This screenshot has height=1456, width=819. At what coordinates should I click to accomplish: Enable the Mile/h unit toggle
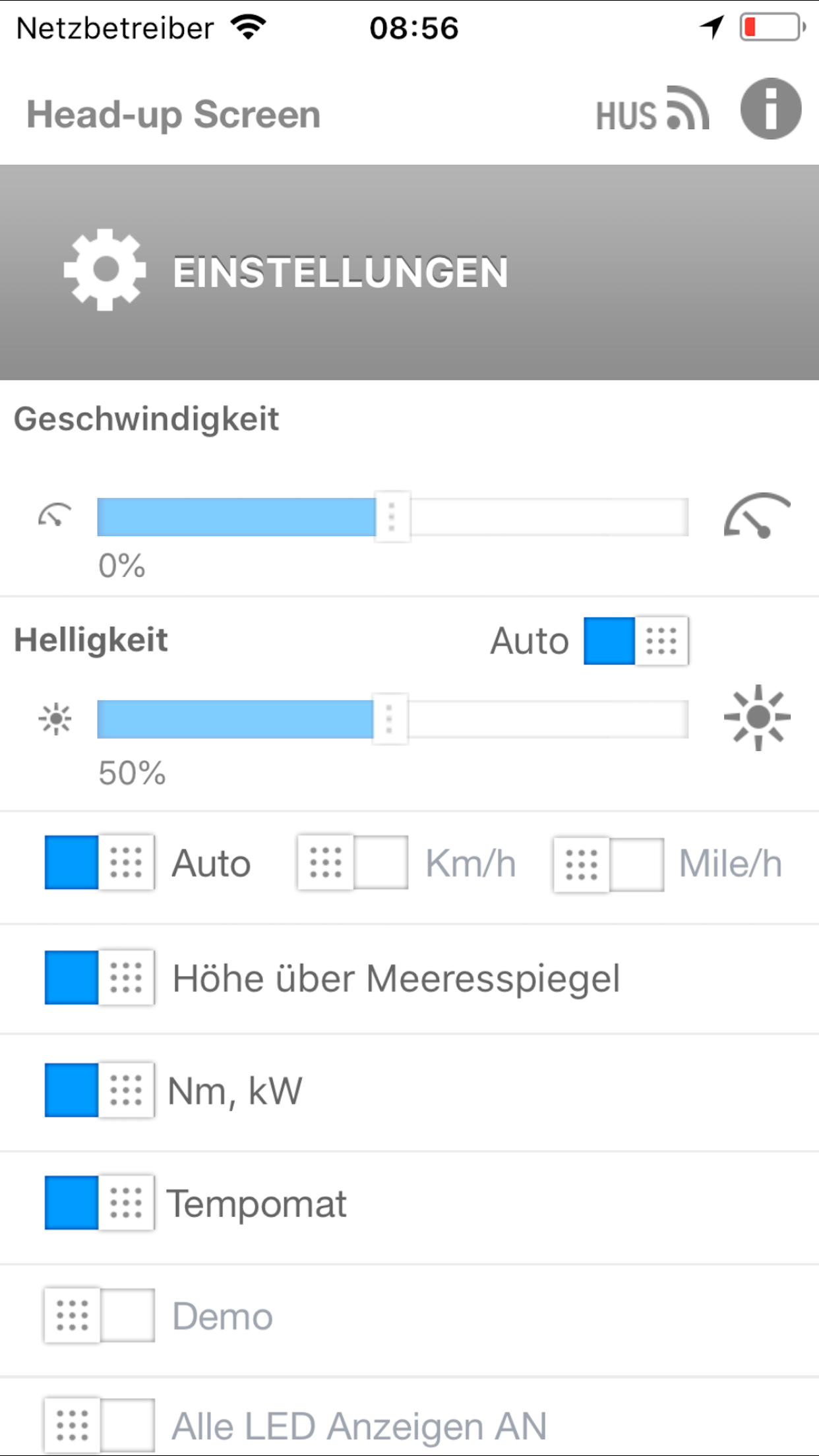[x=608, y=864]
